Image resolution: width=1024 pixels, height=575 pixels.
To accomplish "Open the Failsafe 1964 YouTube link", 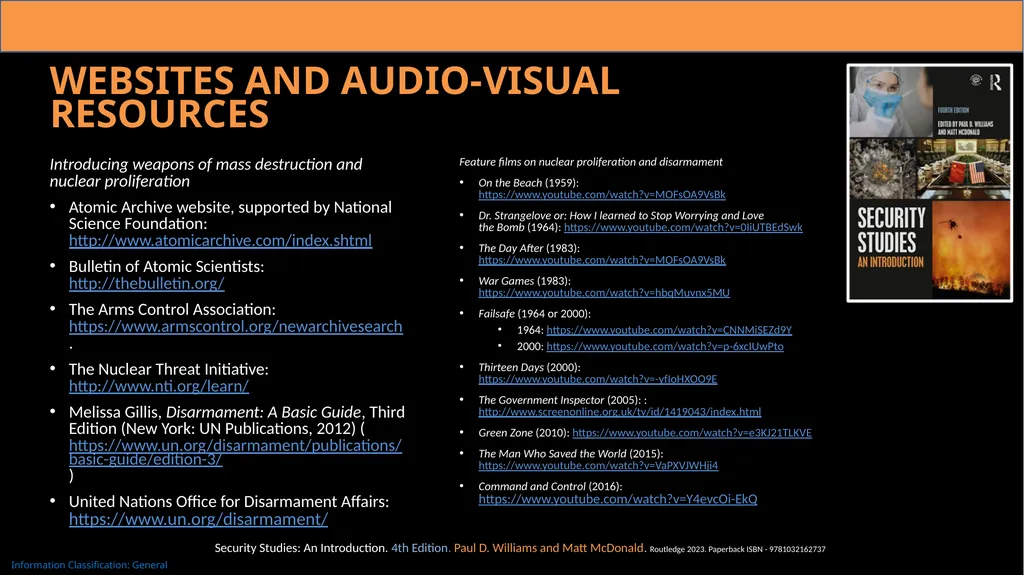I will coord(669,330).
